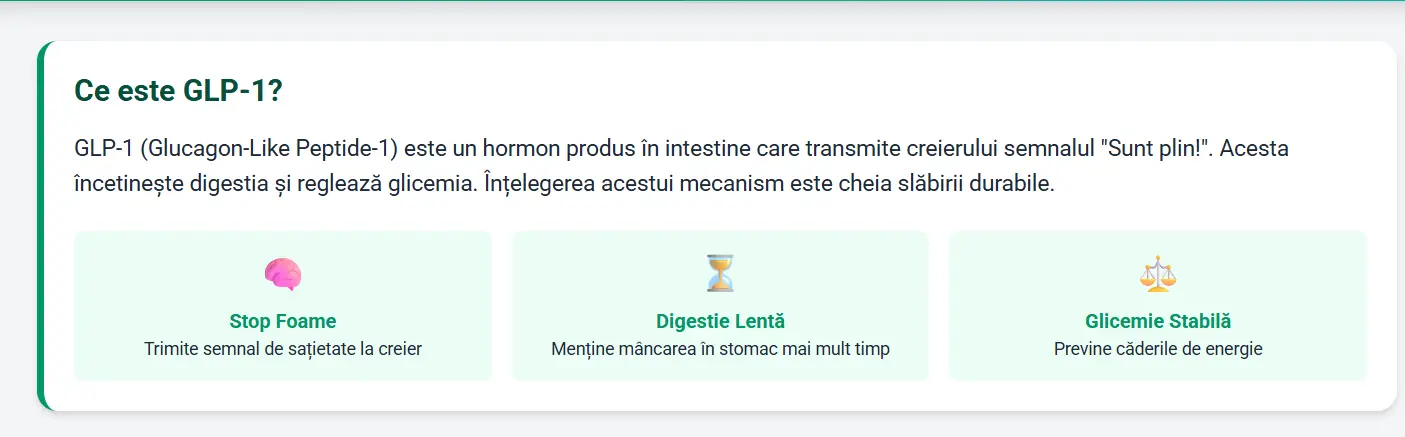Image resolution: width=1405 pixels, height=437 pixels.
Task: Click the pink brain icon
Action: (283, 274)
